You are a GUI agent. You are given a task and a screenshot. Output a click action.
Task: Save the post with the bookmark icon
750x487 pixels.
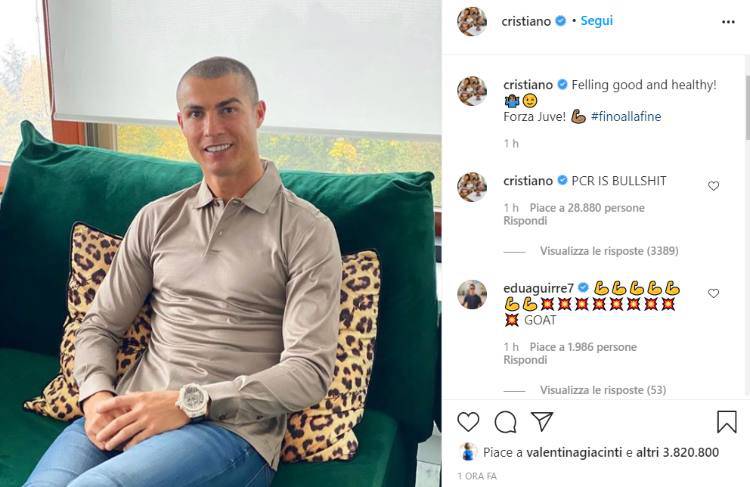tap(727, 422)
